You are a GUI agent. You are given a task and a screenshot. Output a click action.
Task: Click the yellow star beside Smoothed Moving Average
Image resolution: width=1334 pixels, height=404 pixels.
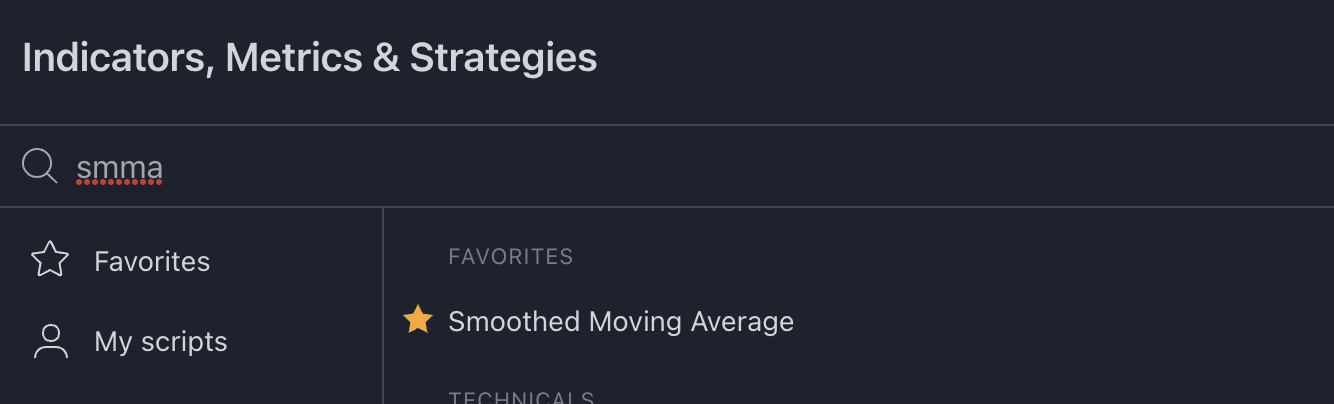417,321
